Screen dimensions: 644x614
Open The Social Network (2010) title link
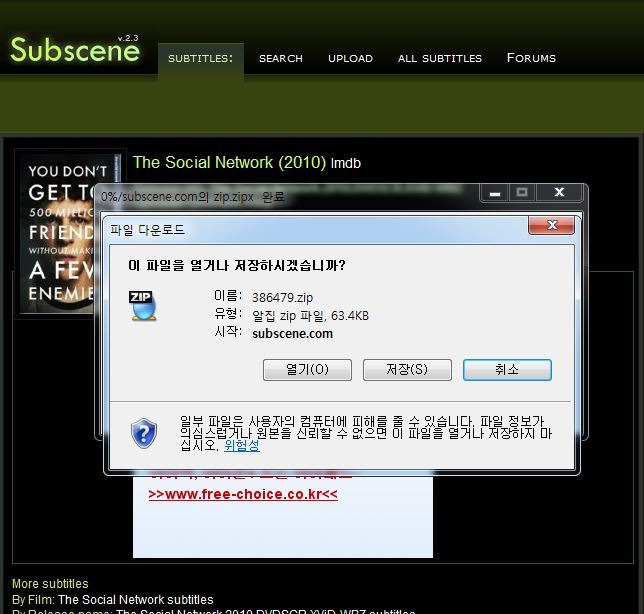229,162
